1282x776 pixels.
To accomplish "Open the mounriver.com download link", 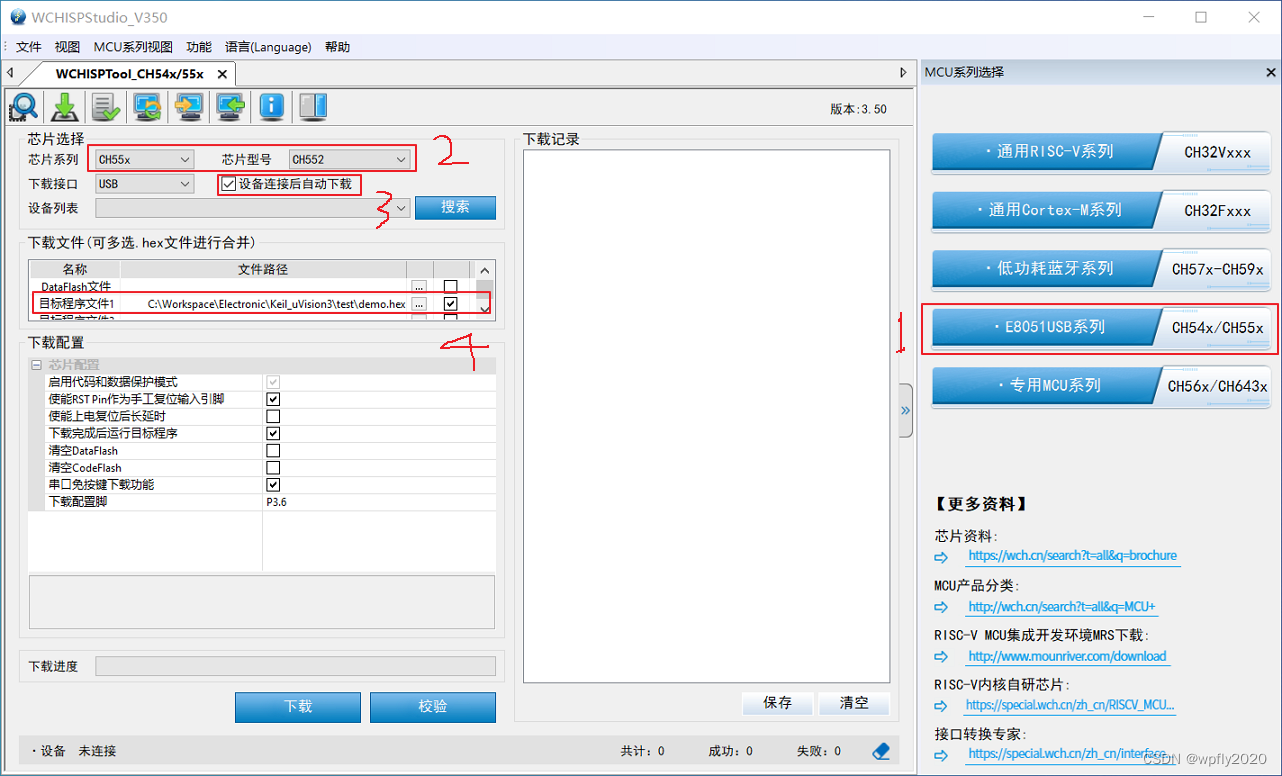I will [x=1067, y=656].
